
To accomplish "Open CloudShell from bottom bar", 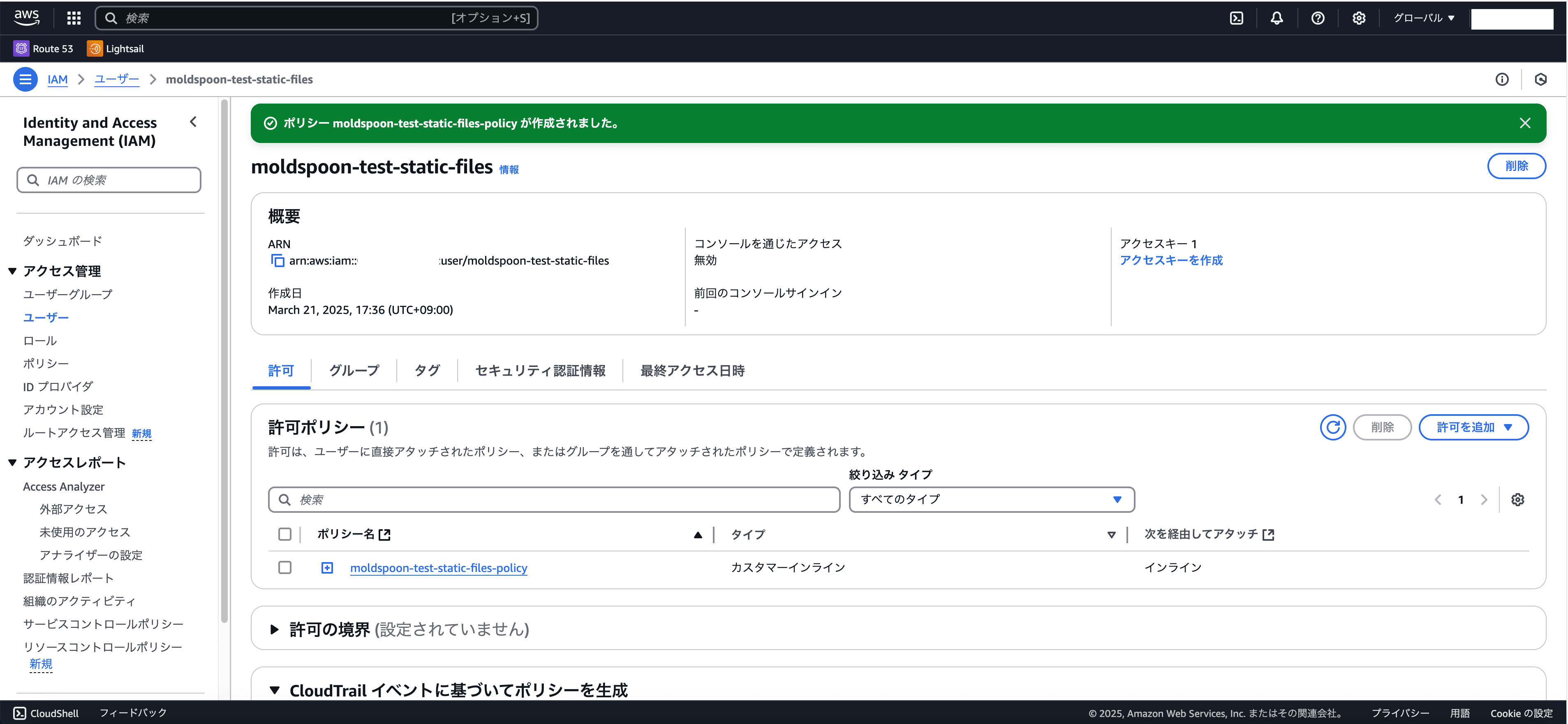I will [46, 713].
